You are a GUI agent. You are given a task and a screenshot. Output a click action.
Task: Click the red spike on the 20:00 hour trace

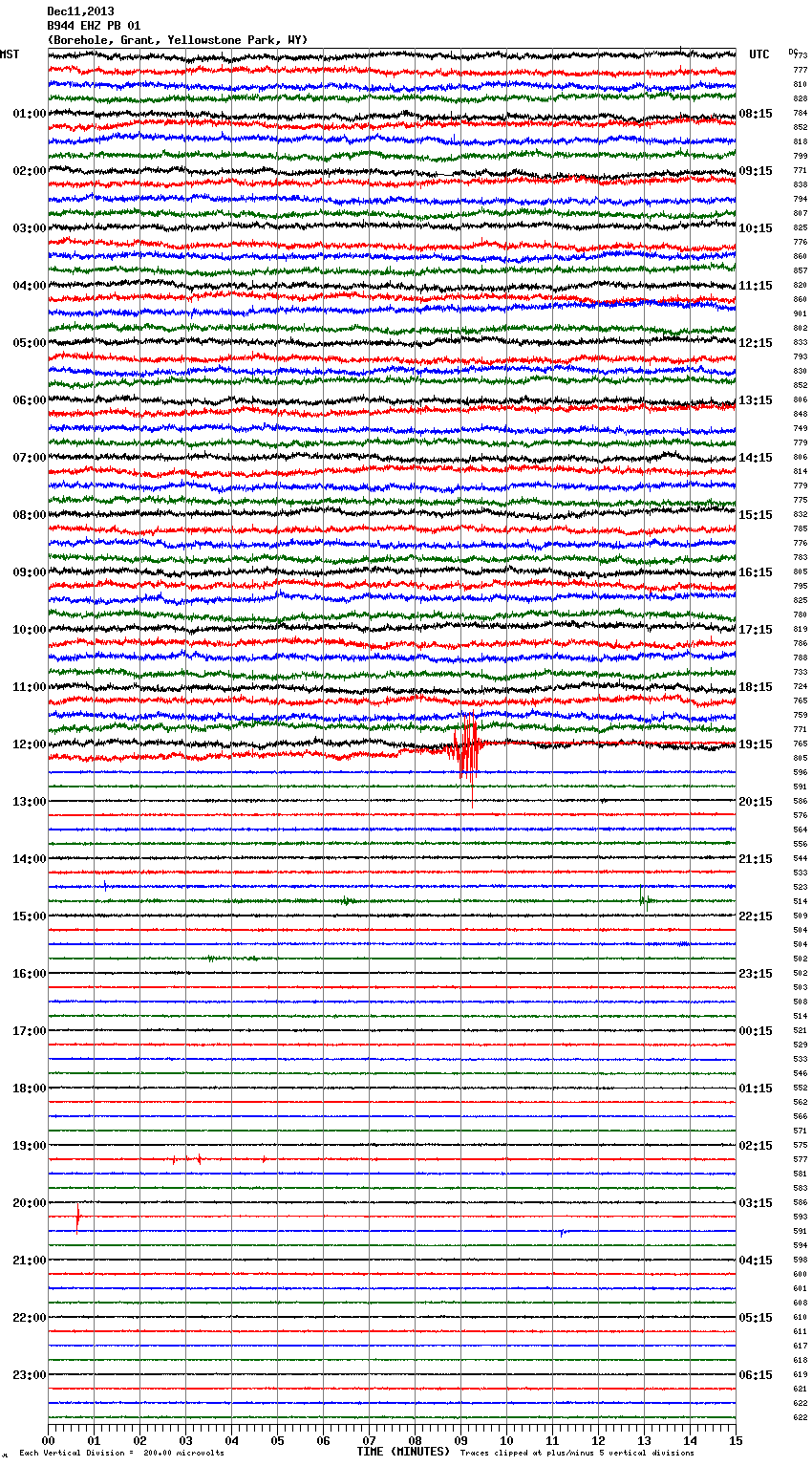[77, 1218]
